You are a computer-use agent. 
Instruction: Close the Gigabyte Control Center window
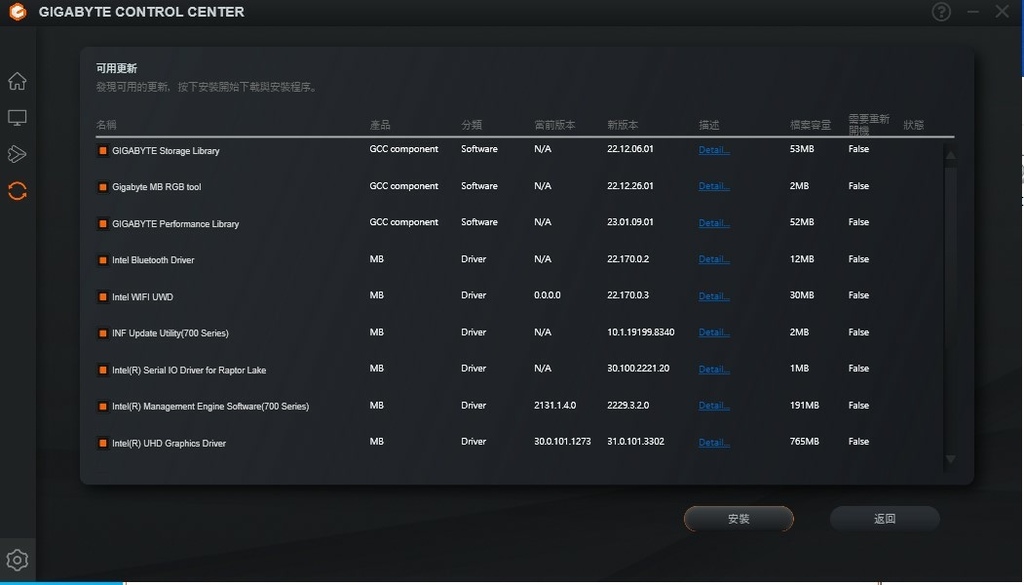click(x=1002, y=12)
